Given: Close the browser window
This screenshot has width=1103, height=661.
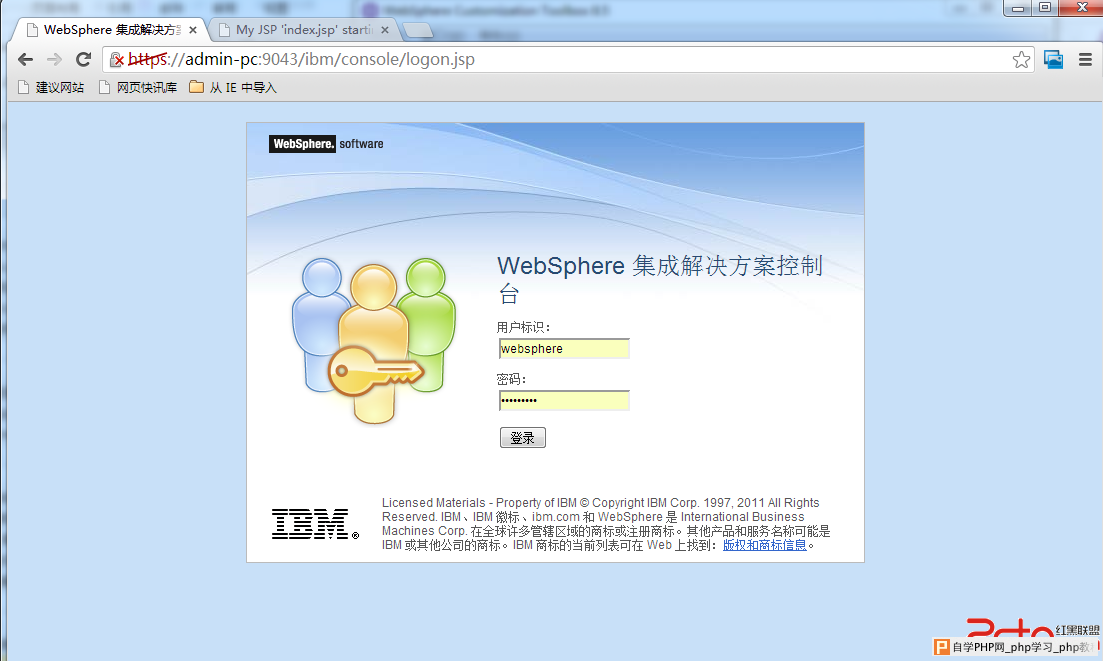Looking at the screenshot, I should (x=1082, y=8).
